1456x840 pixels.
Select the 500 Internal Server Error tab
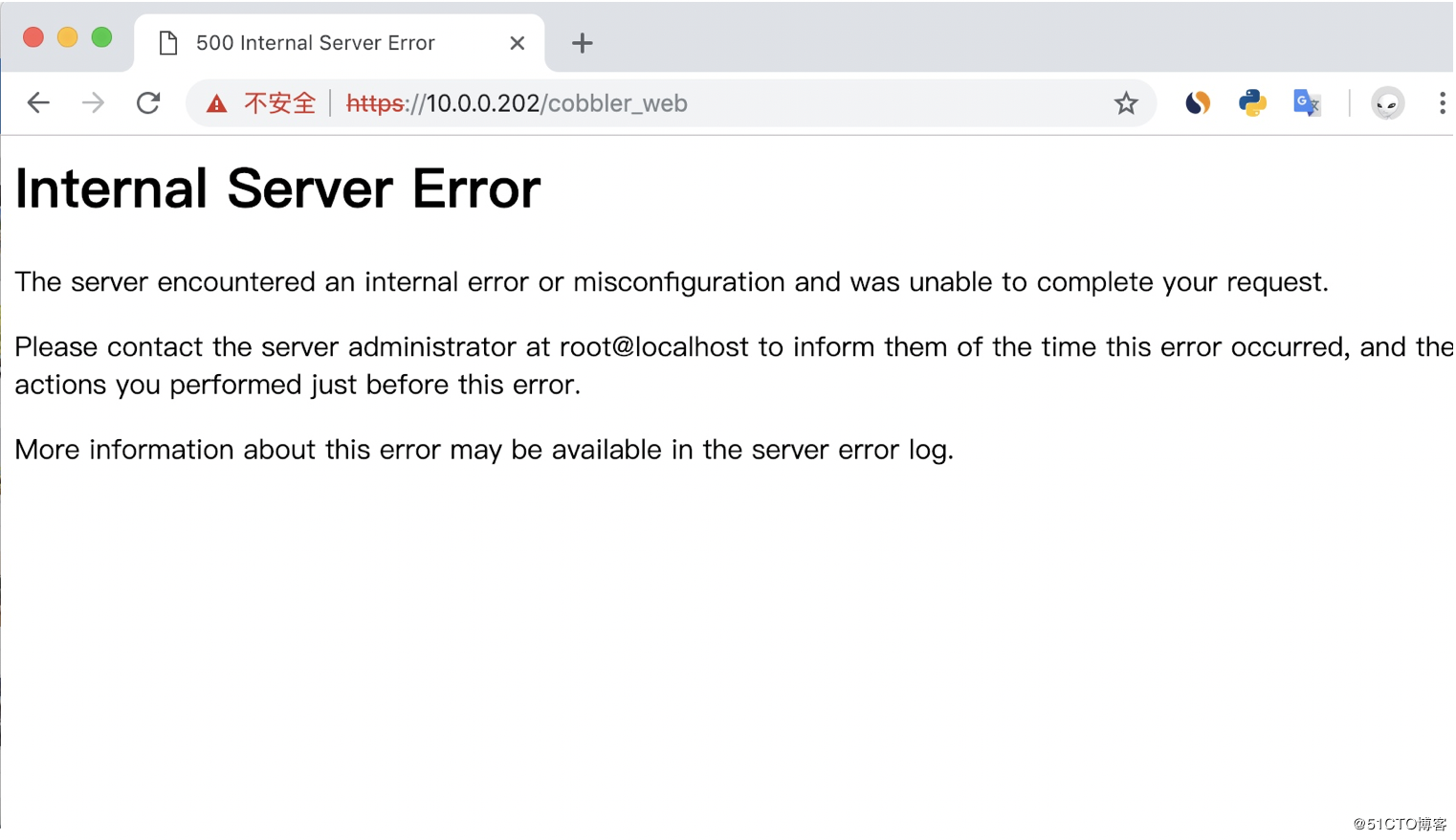[x=340, y=43]
